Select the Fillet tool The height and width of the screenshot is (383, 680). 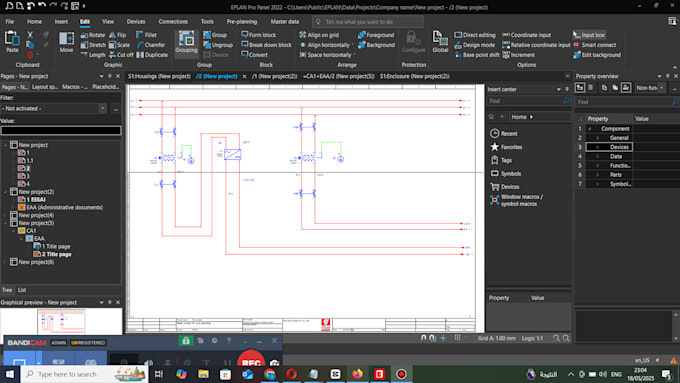point(147,35)
